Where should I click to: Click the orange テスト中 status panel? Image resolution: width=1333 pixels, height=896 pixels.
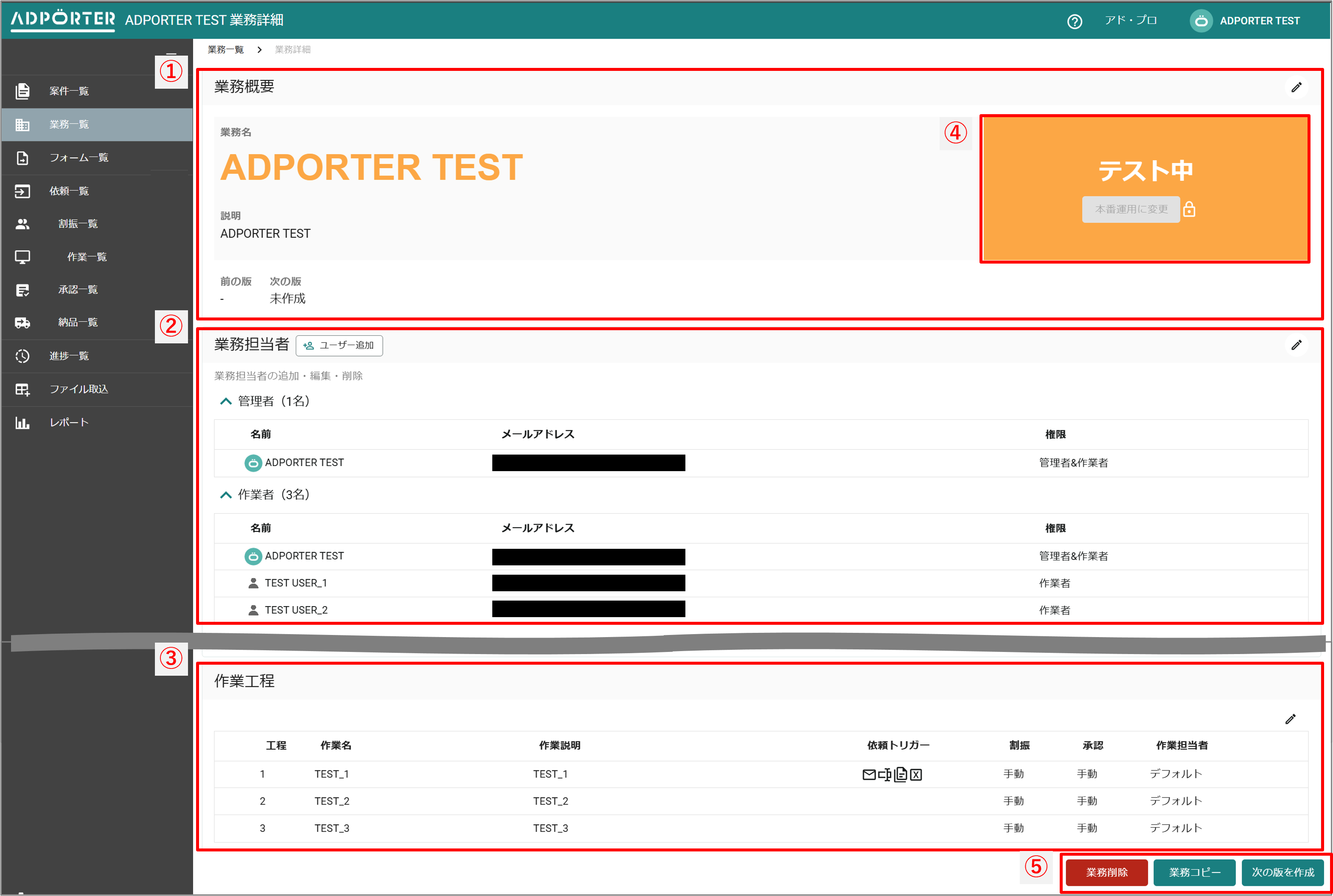(1145, 188)
